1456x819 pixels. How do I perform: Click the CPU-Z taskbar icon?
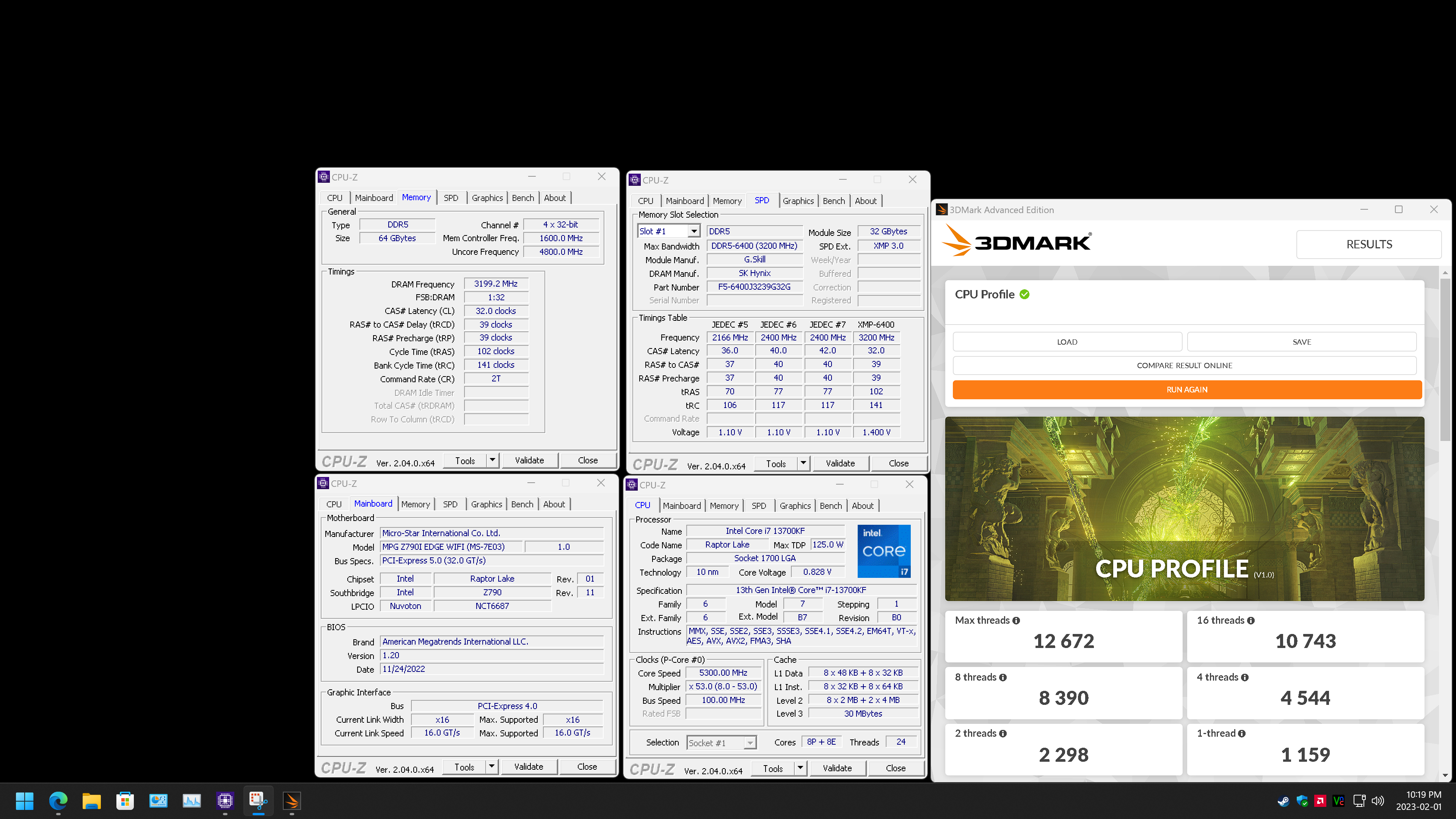point(225,800)
